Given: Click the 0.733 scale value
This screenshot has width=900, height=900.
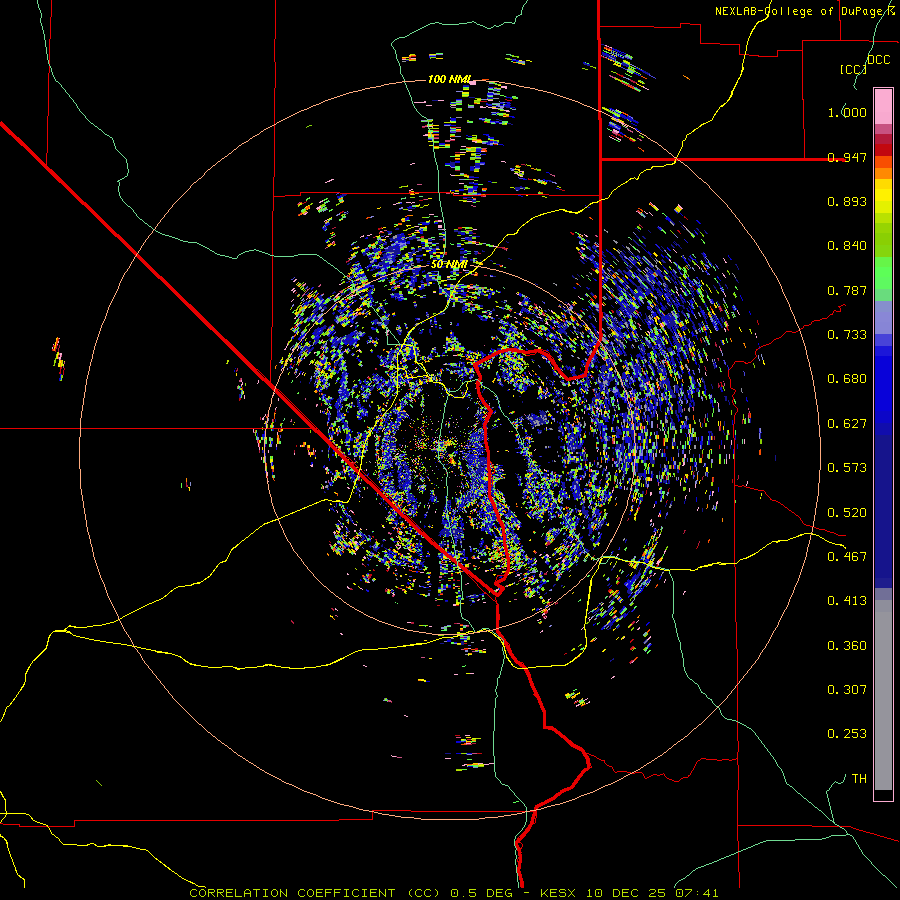Looking at the screenshot, I should (x=847, y=335).
